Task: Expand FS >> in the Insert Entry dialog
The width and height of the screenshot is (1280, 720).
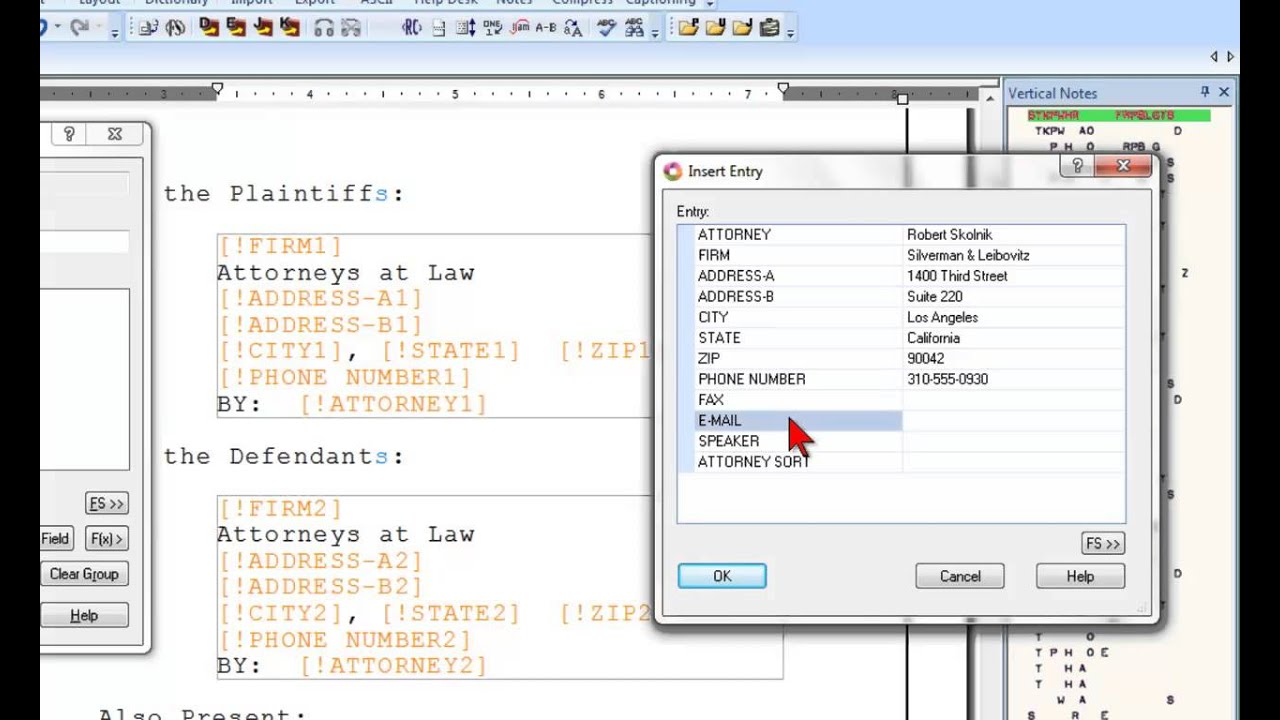Action: pos(1103,543)
